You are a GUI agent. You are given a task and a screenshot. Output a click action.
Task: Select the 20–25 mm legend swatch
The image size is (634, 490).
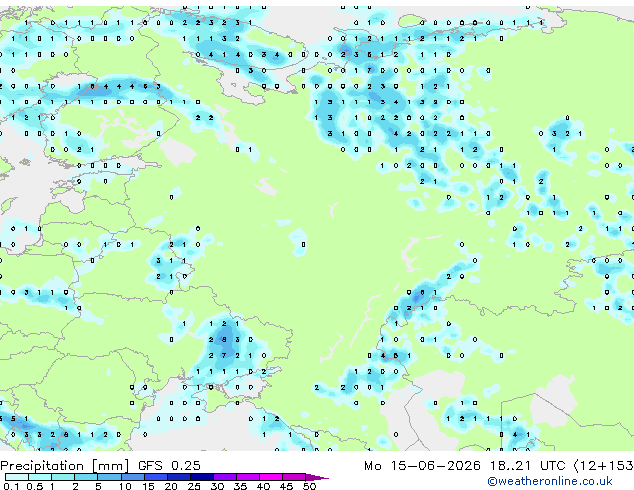coord(178,477)
